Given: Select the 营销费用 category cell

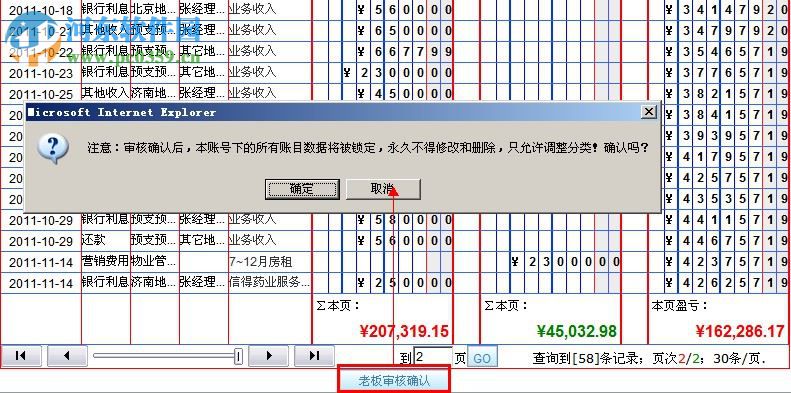Looking at the screenshot, I should [106, 262].
